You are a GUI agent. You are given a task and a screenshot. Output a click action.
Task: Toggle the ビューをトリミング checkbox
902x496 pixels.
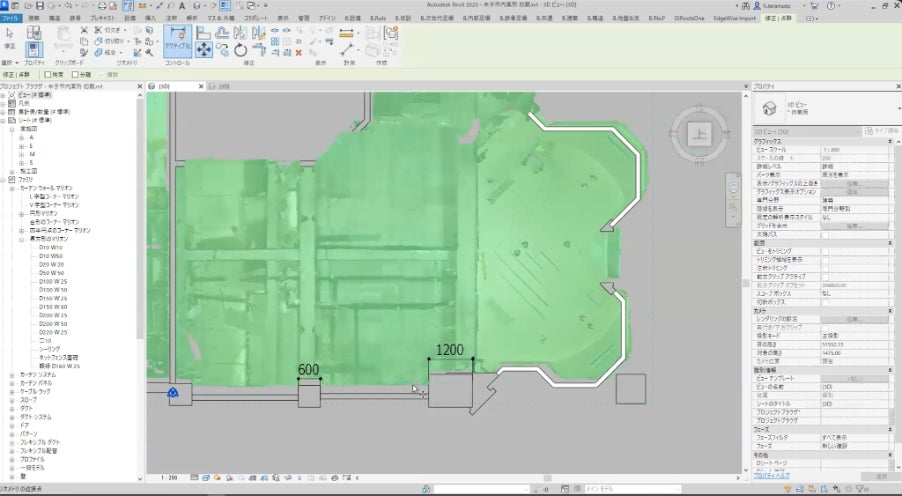point(825,249)
